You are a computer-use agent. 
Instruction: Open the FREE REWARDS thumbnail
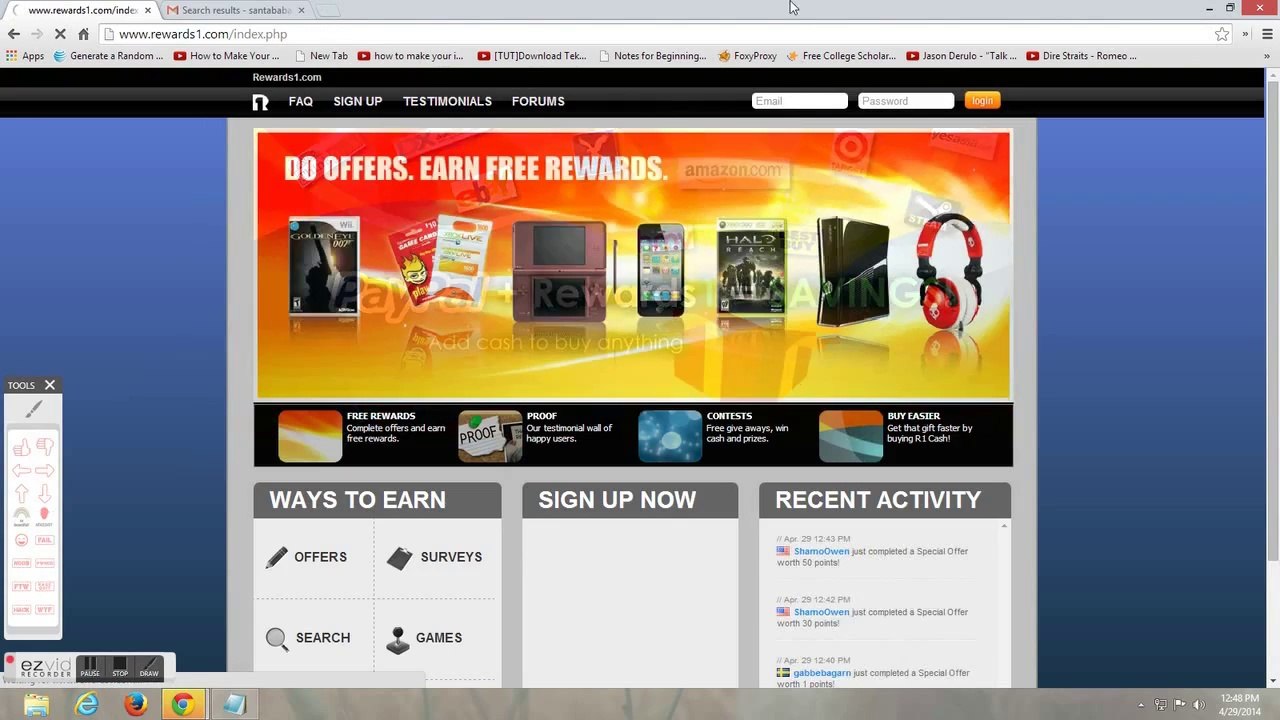click(310, 436)
